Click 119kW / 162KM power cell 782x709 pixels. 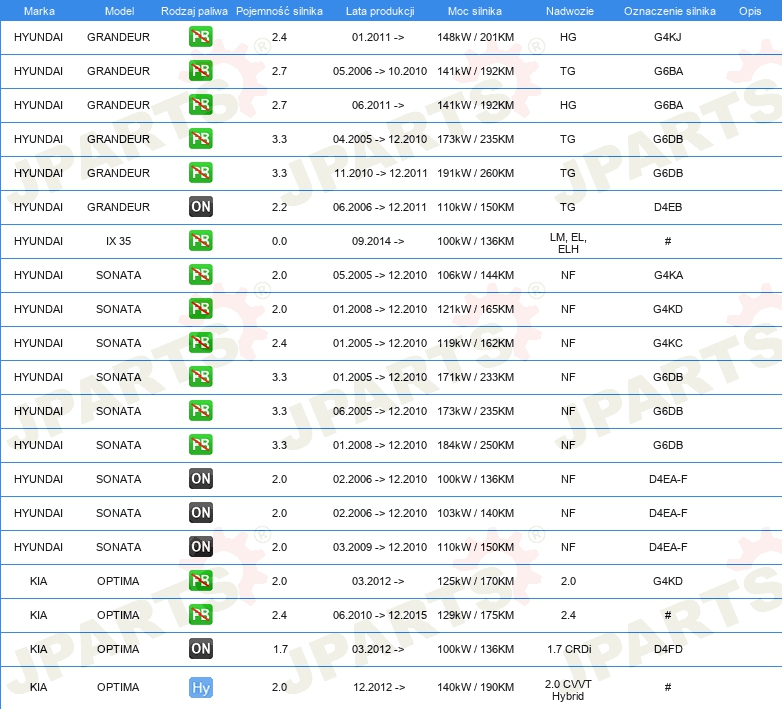point(475,343)
